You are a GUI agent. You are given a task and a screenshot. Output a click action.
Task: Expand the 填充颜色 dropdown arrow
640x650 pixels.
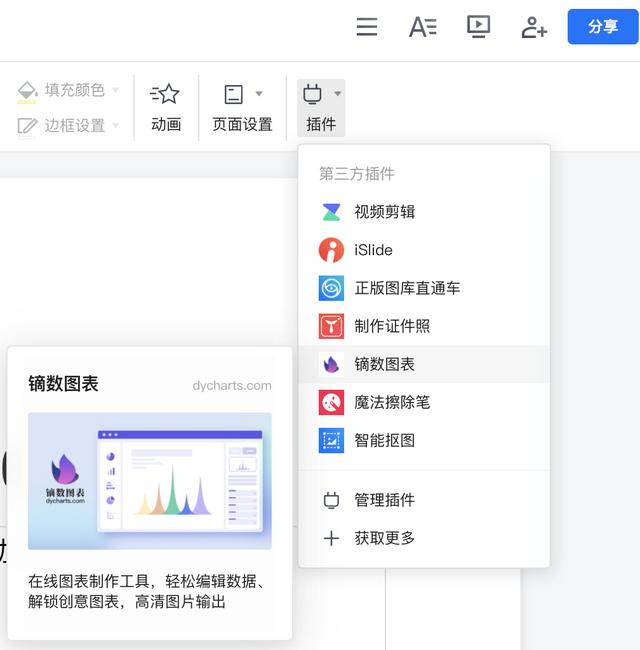coord(116,90)
